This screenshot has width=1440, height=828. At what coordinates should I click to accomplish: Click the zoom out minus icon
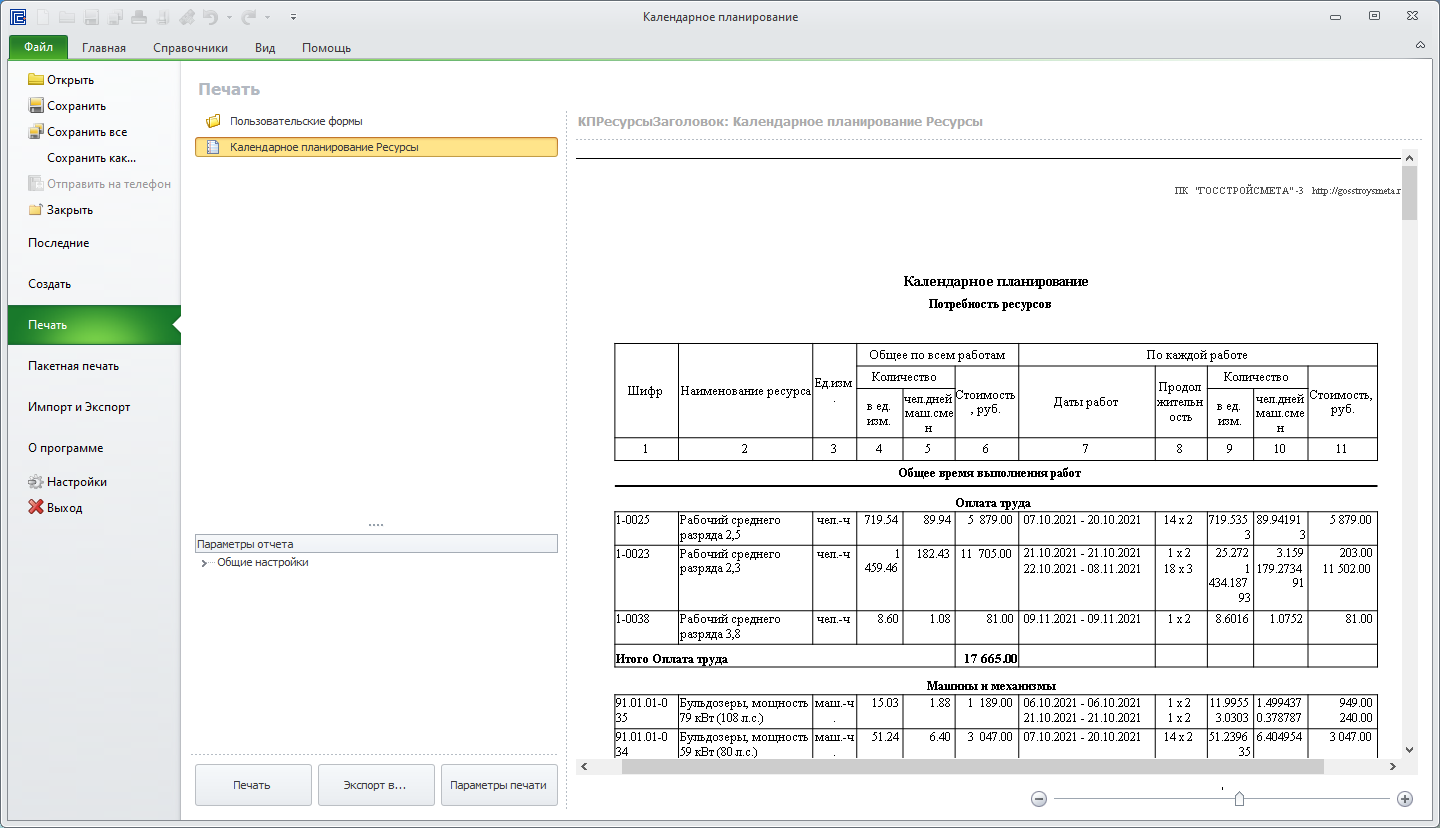coord(1039,799)
